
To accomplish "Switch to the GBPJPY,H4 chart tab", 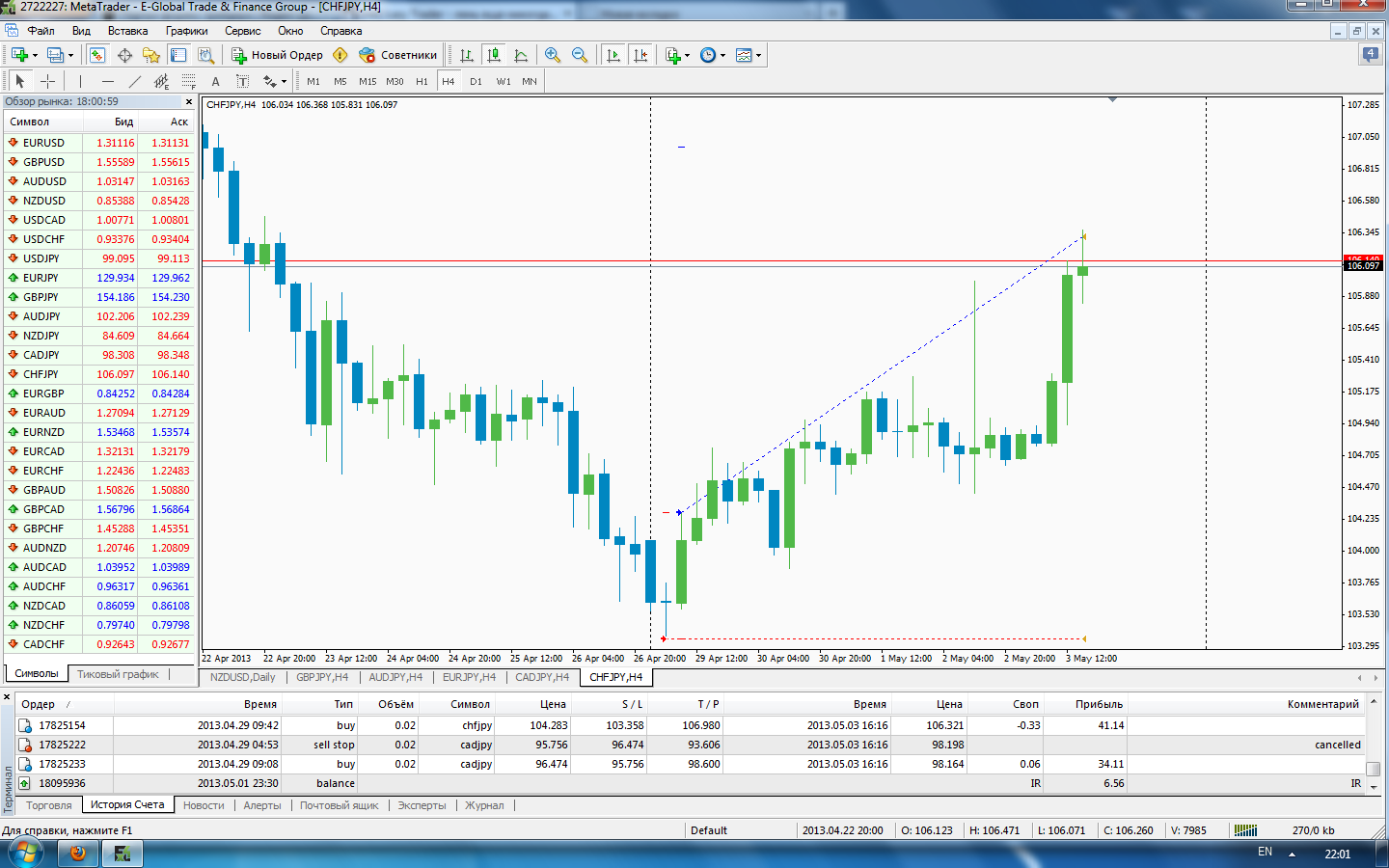I will (x=322, y=677).
